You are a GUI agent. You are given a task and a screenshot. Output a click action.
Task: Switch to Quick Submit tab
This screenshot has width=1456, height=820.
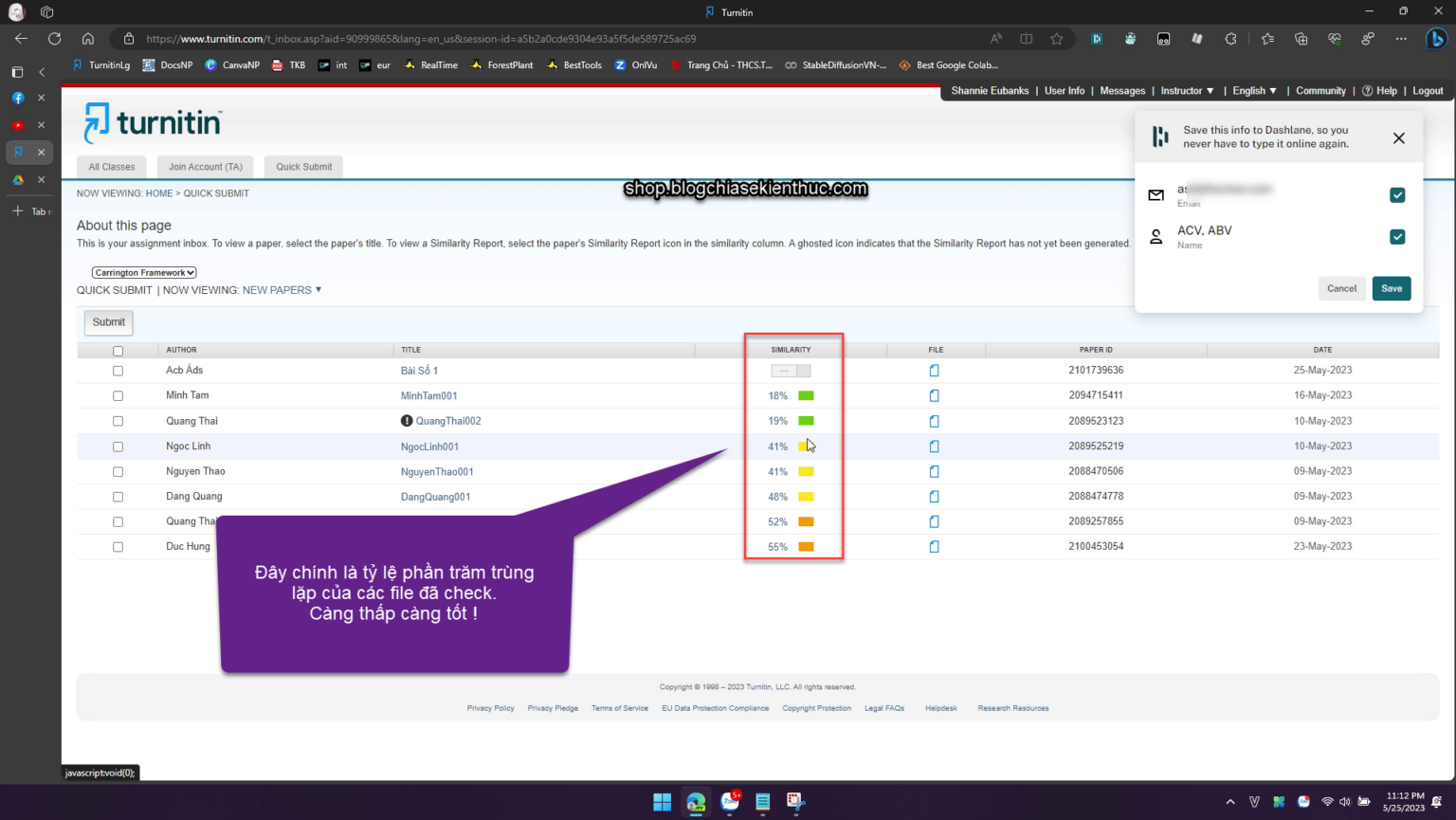pyautogui.click(x=304, y=167)
